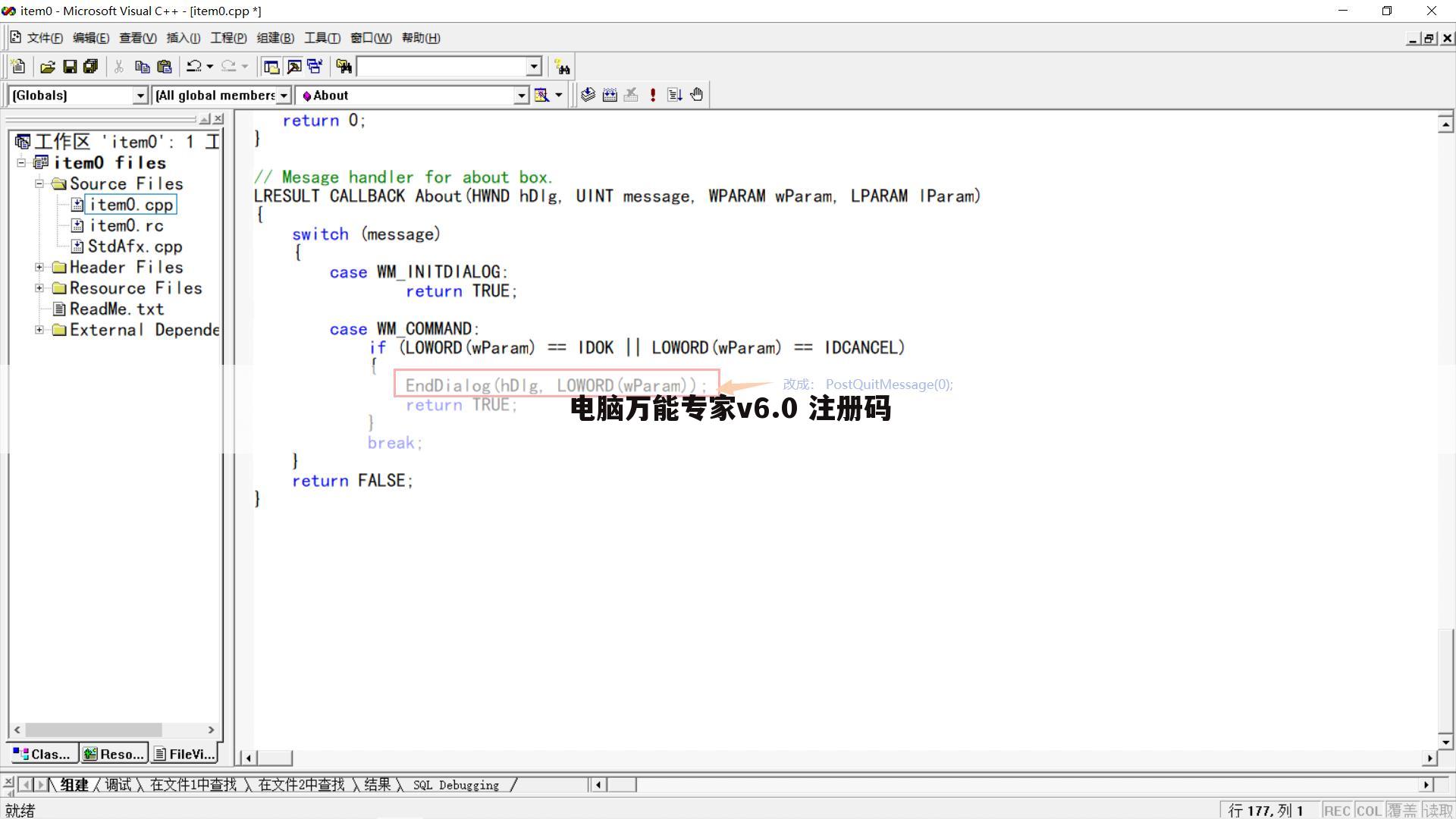This screenshot has height=819, width=1456.
Task: Click the hand Insert Breakpoint icon
Action: click(697, 95)
